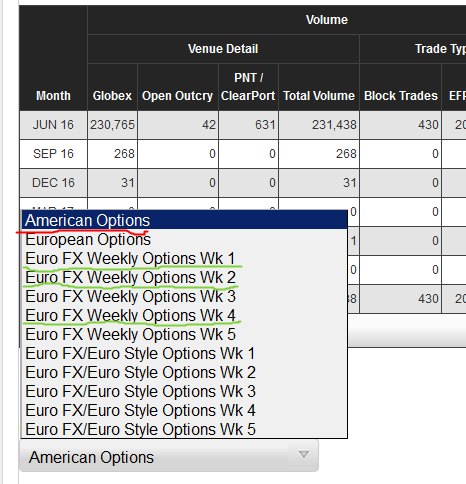This screenshot has height=484, width=466.
Task: Select Euro FX Weekly Options Wk 2
Action: [184, 277]
